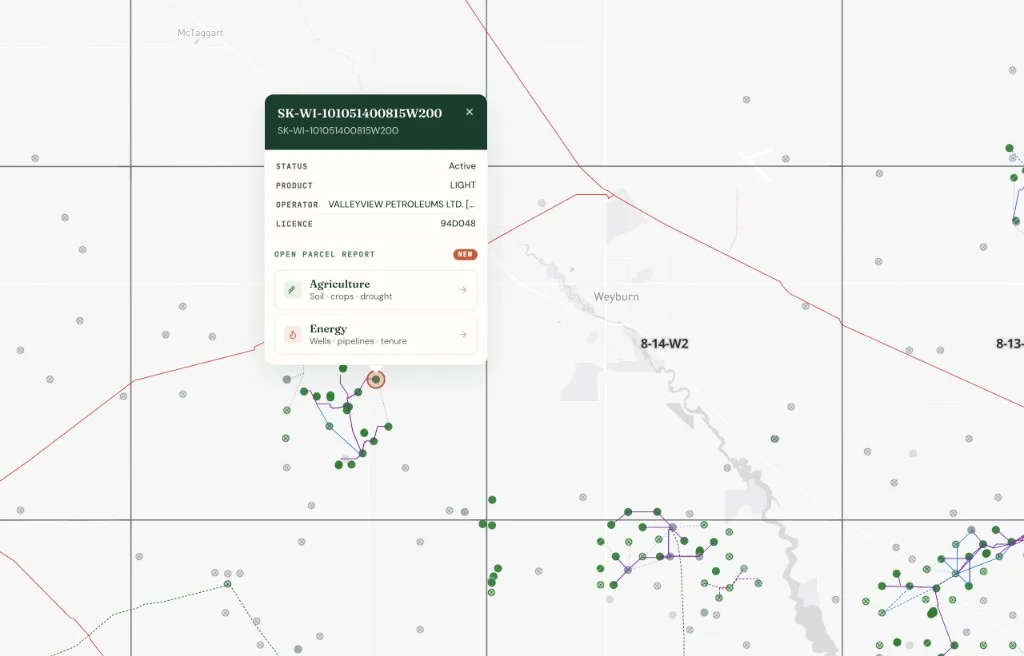
Task: Click the arrow on the Energy card
Action: (x=463, y=335)
